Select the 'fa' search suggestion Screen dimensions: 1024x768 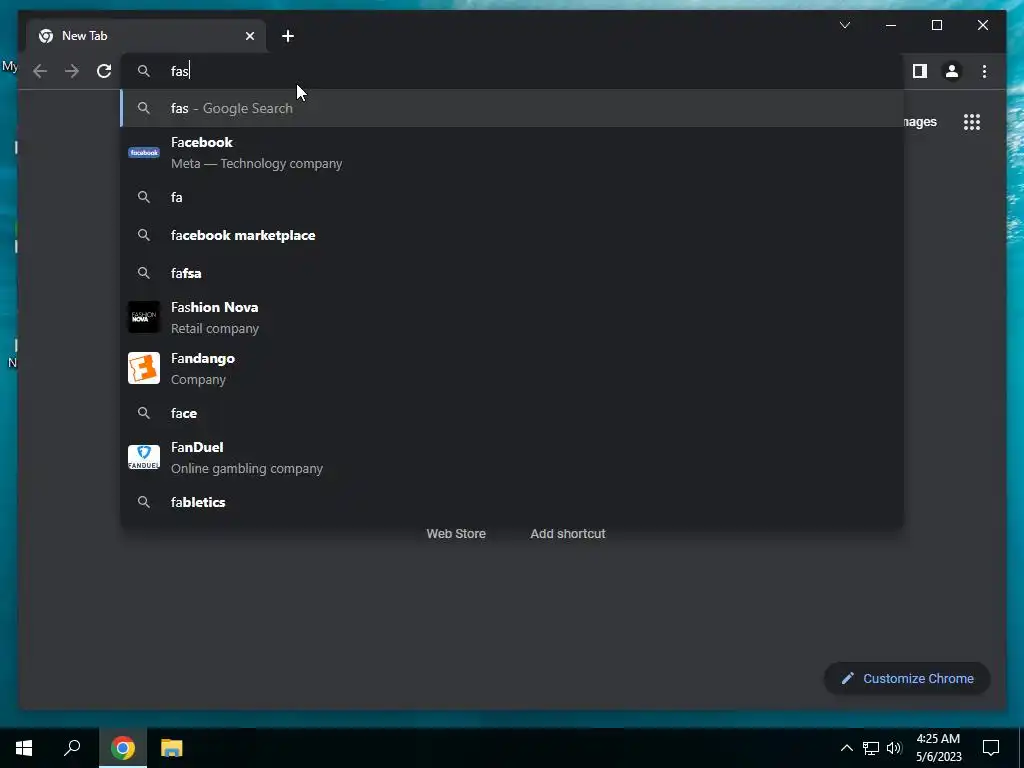tap(513, 197)
